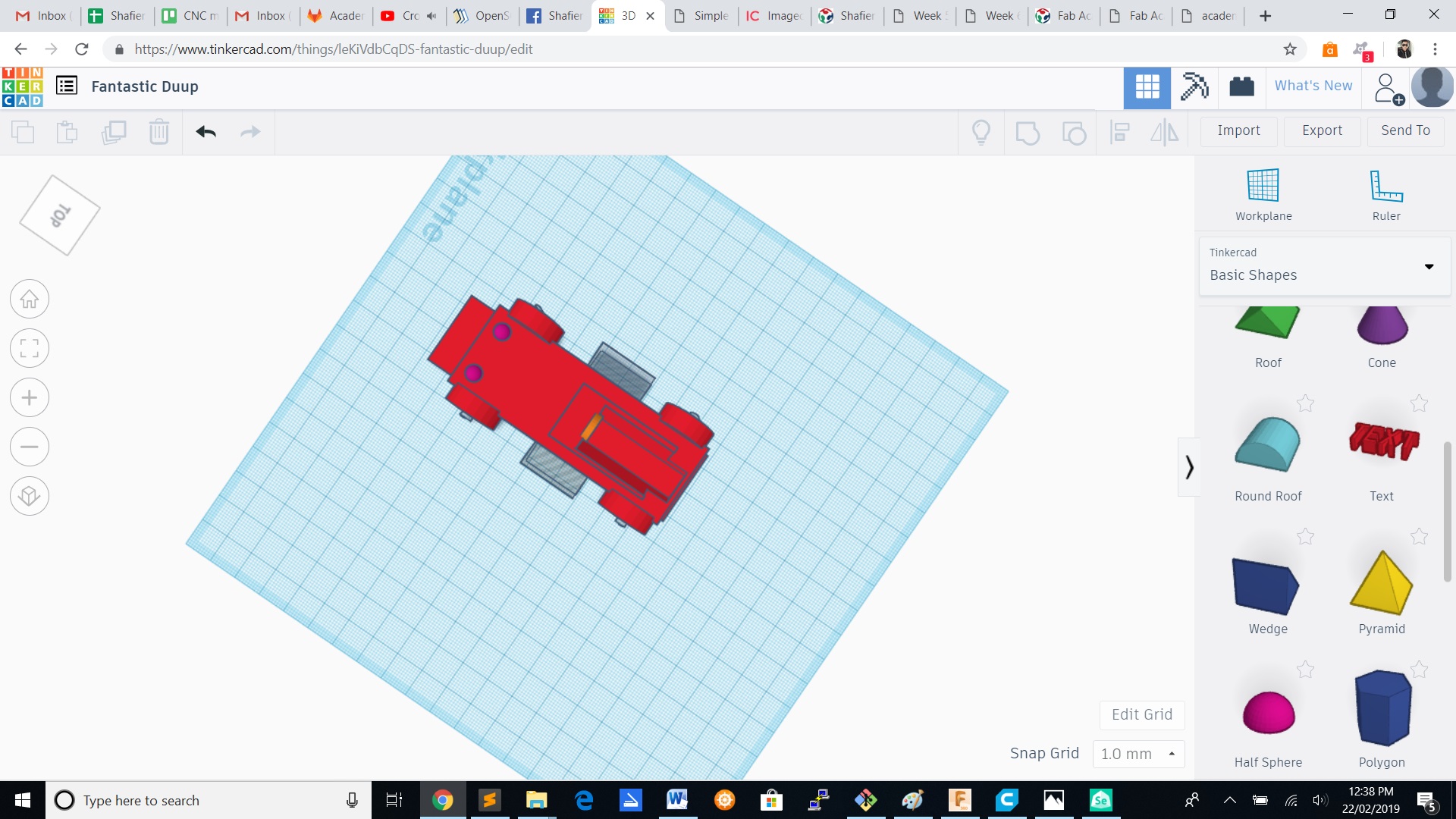Star the Pyramid shape as favorite
The height and width of the screenshot is (819, 1456).
pyautogui.click(x=1419, y=536)
